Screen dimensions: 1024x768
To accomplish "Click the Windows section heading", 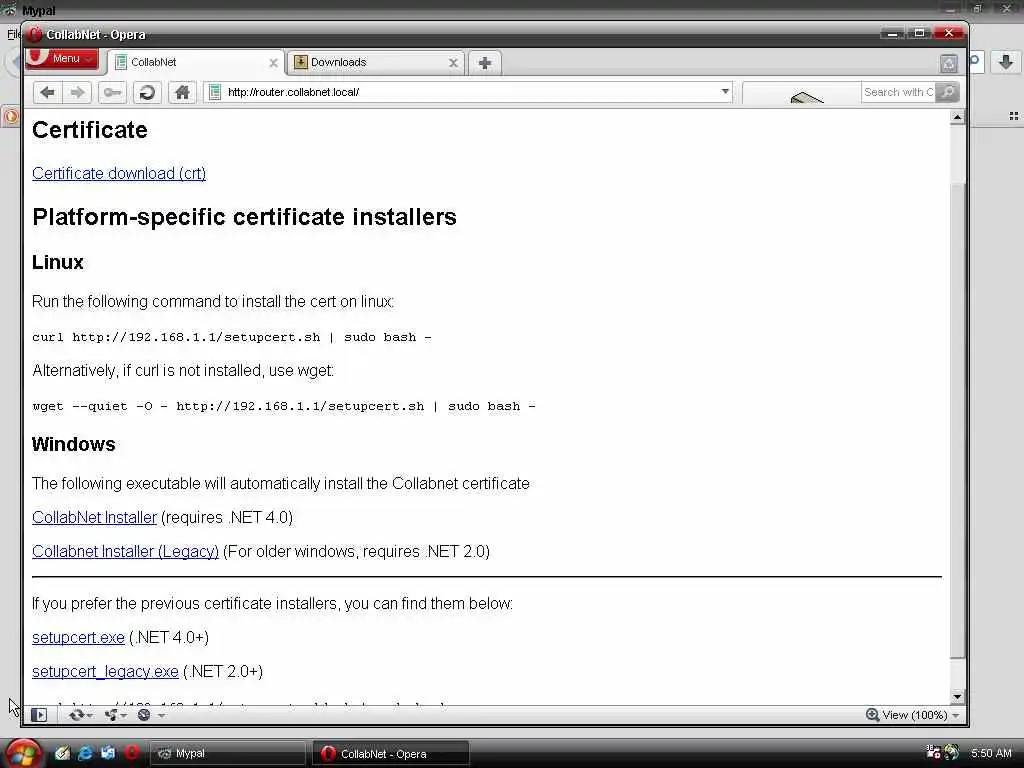I will tap(74, 444).
